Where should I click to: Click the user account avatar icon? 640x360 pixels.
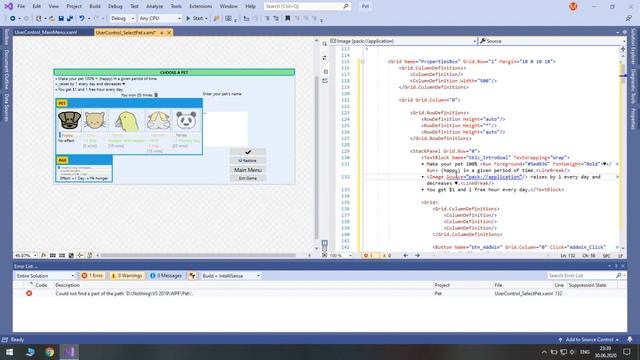click(573, 6)
